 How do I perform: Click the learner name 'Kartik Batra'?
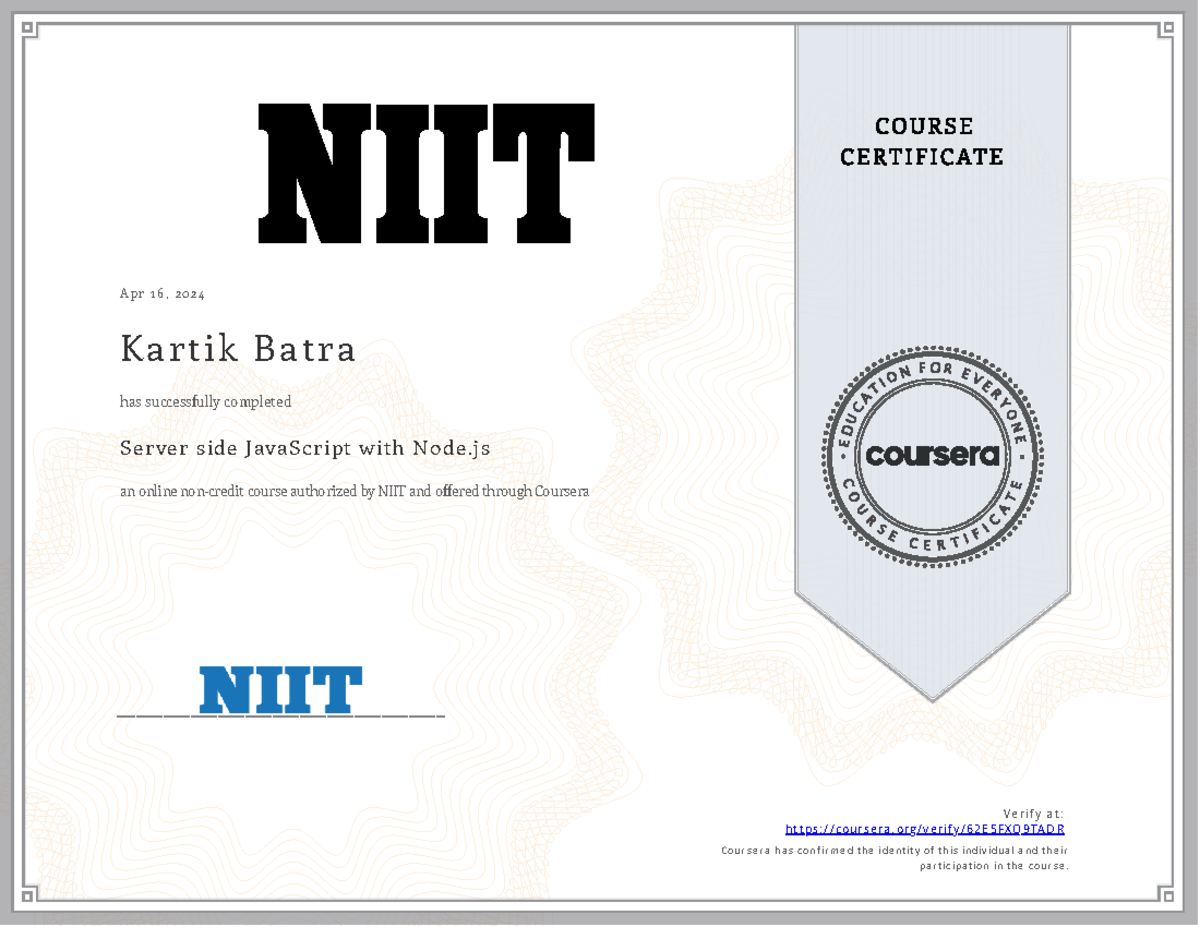point(237,349)
